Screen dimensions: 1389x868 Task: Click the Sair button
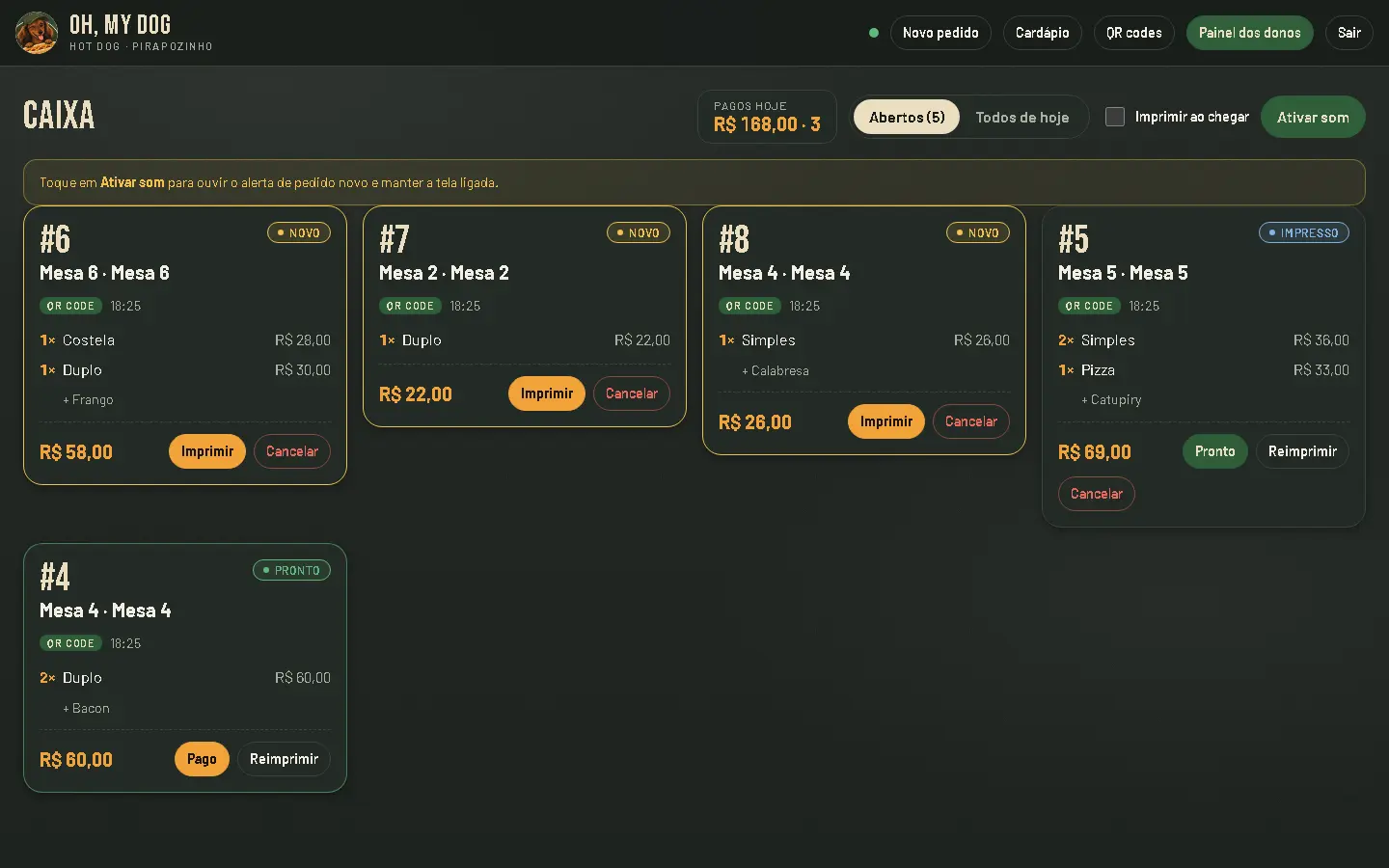1349,33
